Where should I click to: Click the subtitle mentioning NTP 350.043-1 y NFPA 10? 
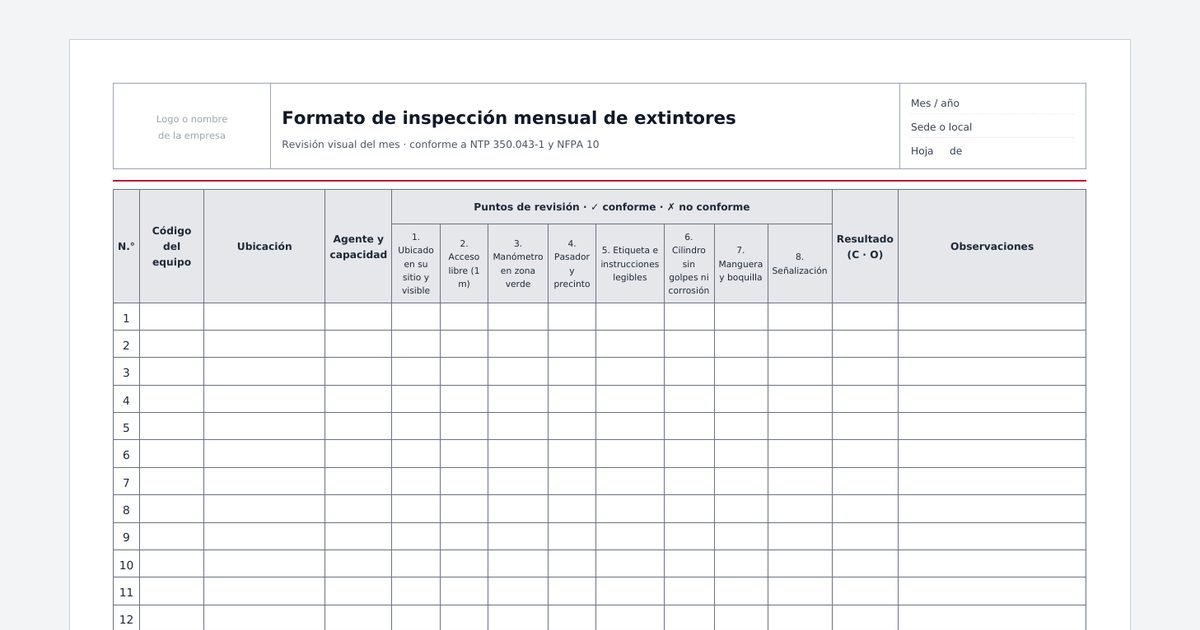(x=440, y=144)
